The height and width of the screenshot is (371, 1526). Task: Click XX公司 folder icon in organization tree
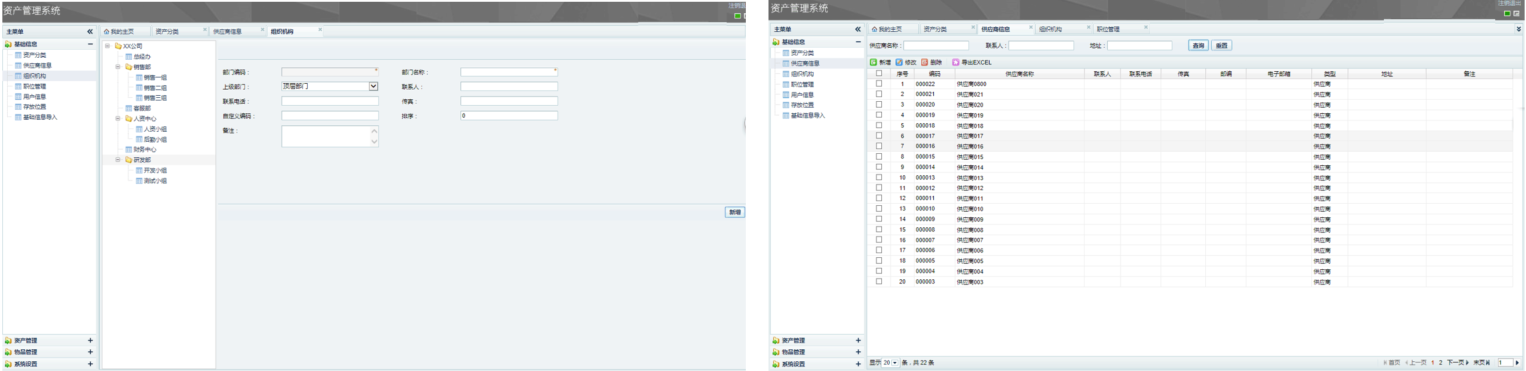118,46
